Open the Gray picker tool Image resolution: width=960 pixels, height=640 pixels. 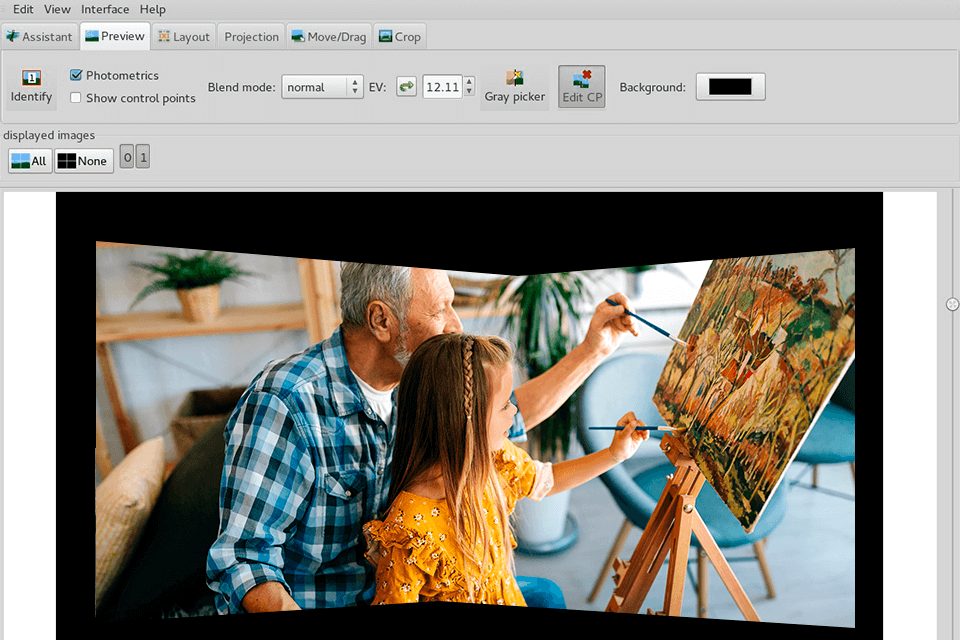click(x=514, y=86)
